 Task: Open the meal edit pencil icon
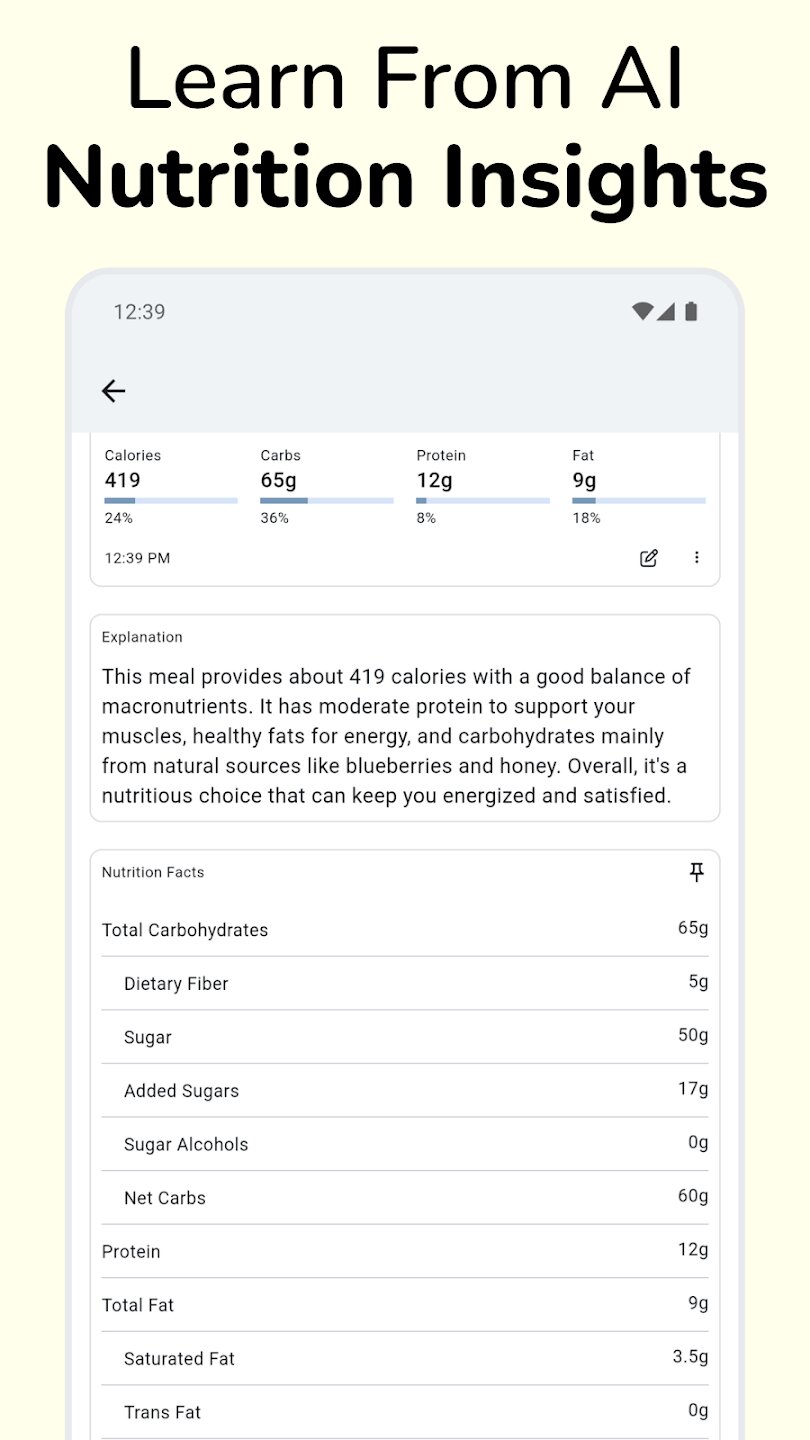pyautogui.click(x=649, y=558)
